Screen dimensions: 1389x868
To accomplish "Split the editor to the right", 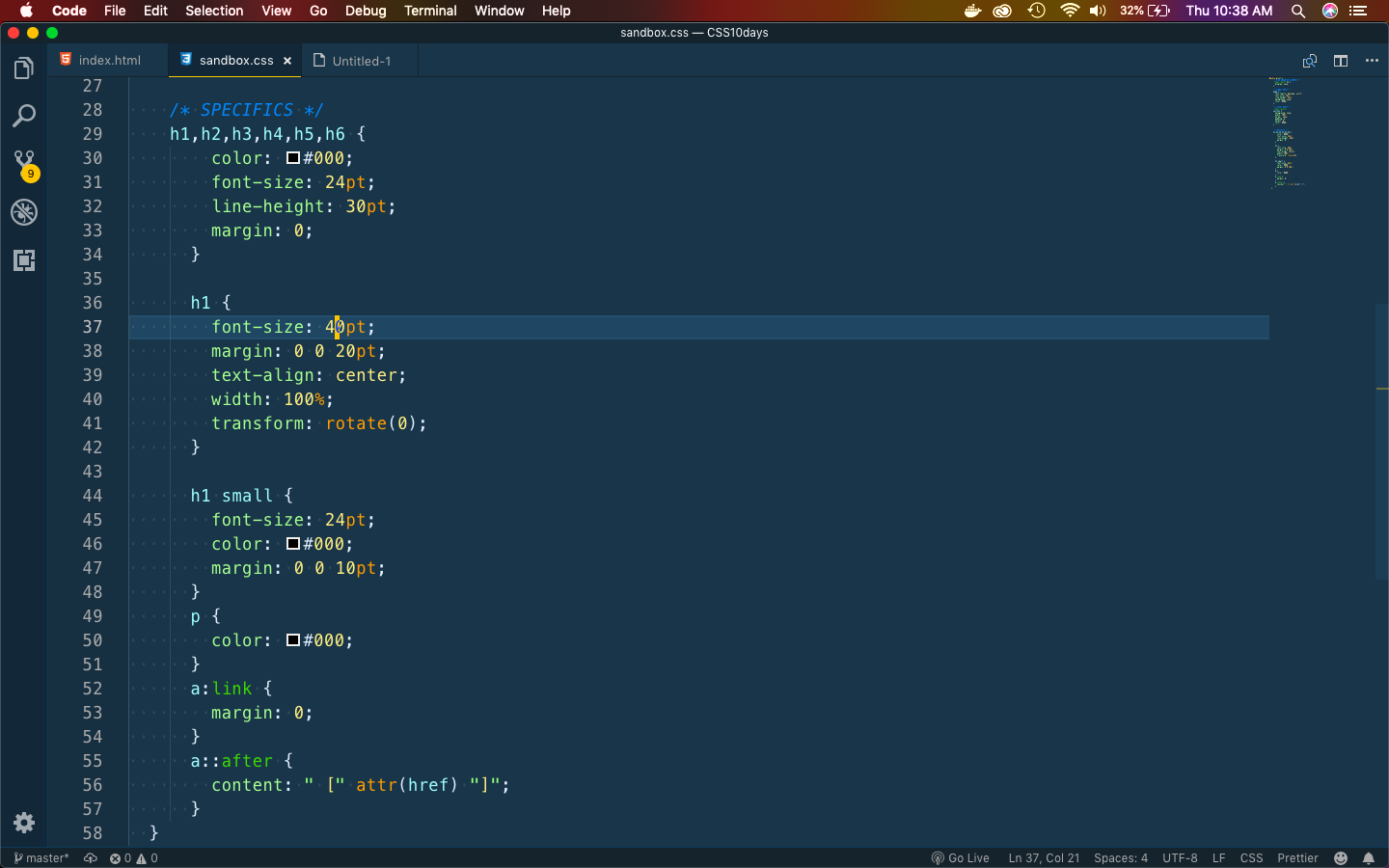I will [1341, 61].
